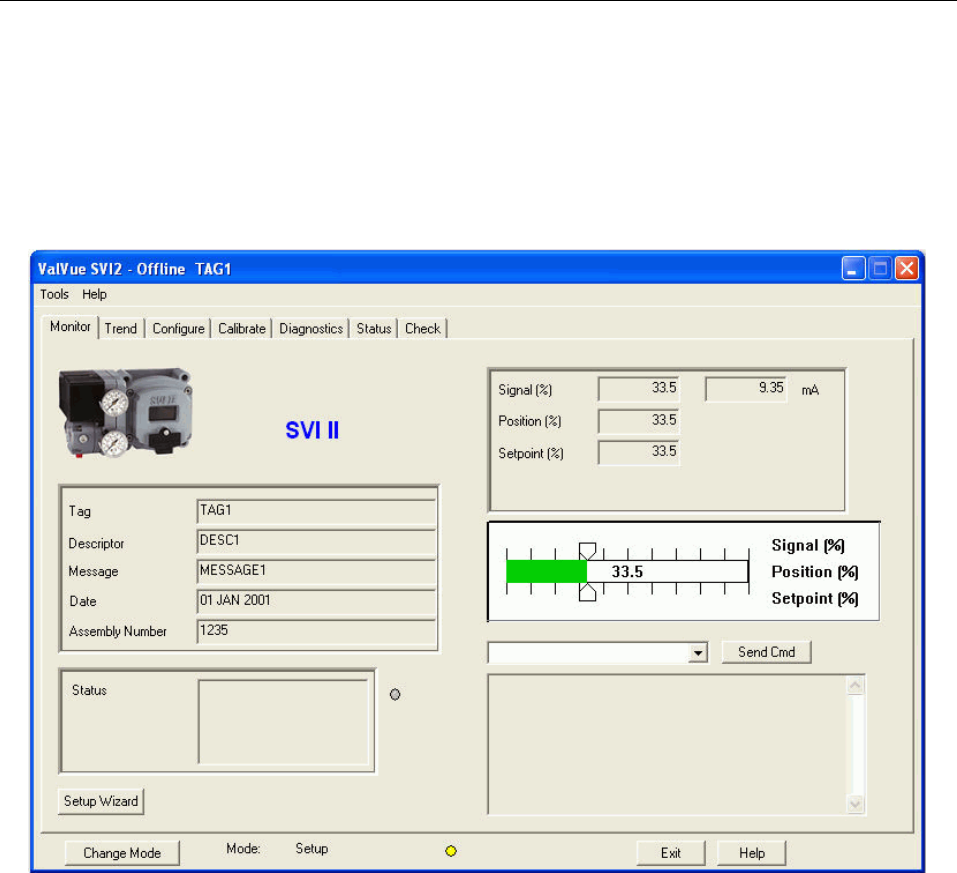Click the Setpoint (%) value field
957x873 pixels.
tap(638, 453)
